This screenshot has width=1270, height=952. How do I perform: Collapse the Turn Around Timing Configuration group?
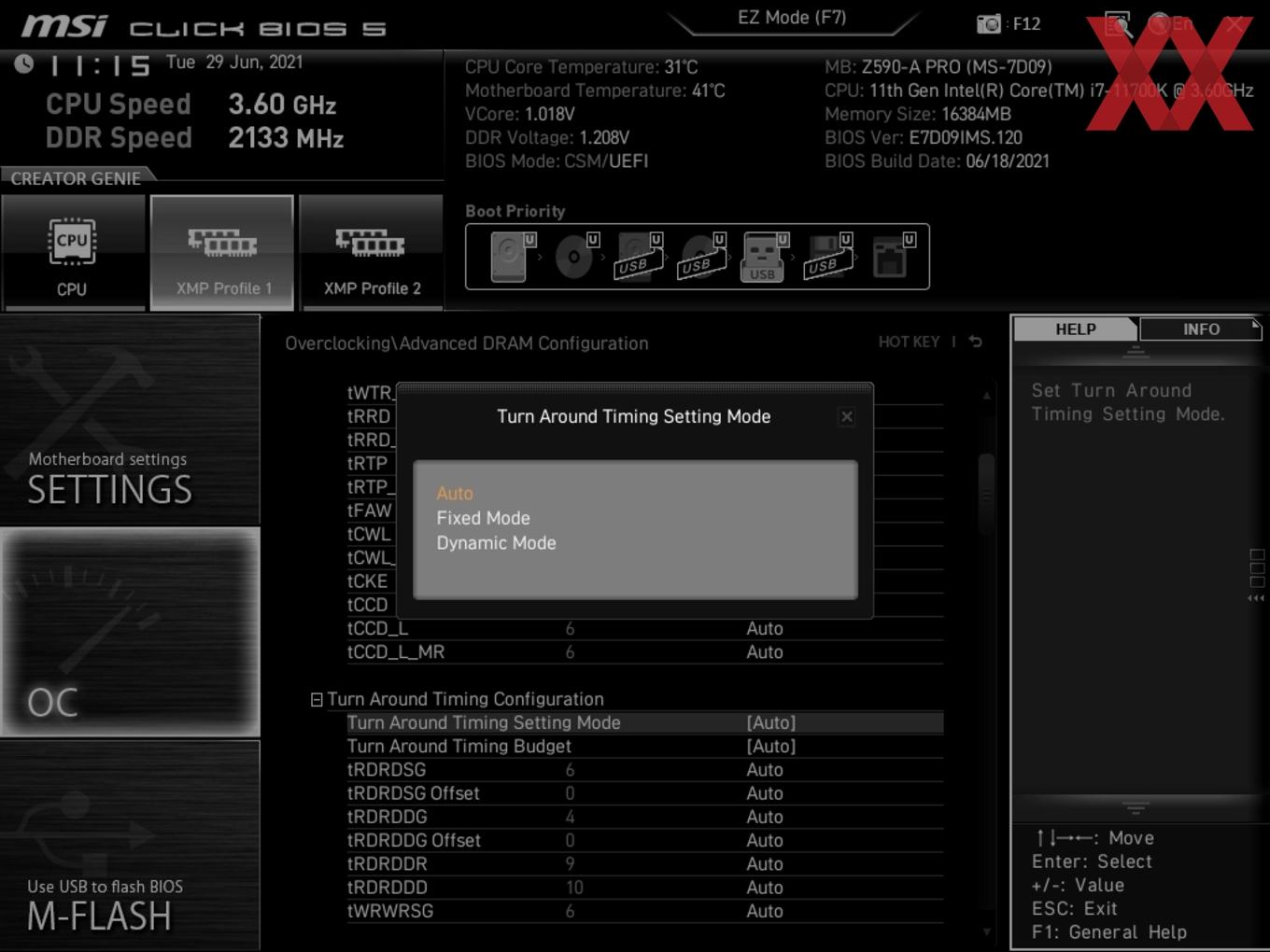click(317, 699)
